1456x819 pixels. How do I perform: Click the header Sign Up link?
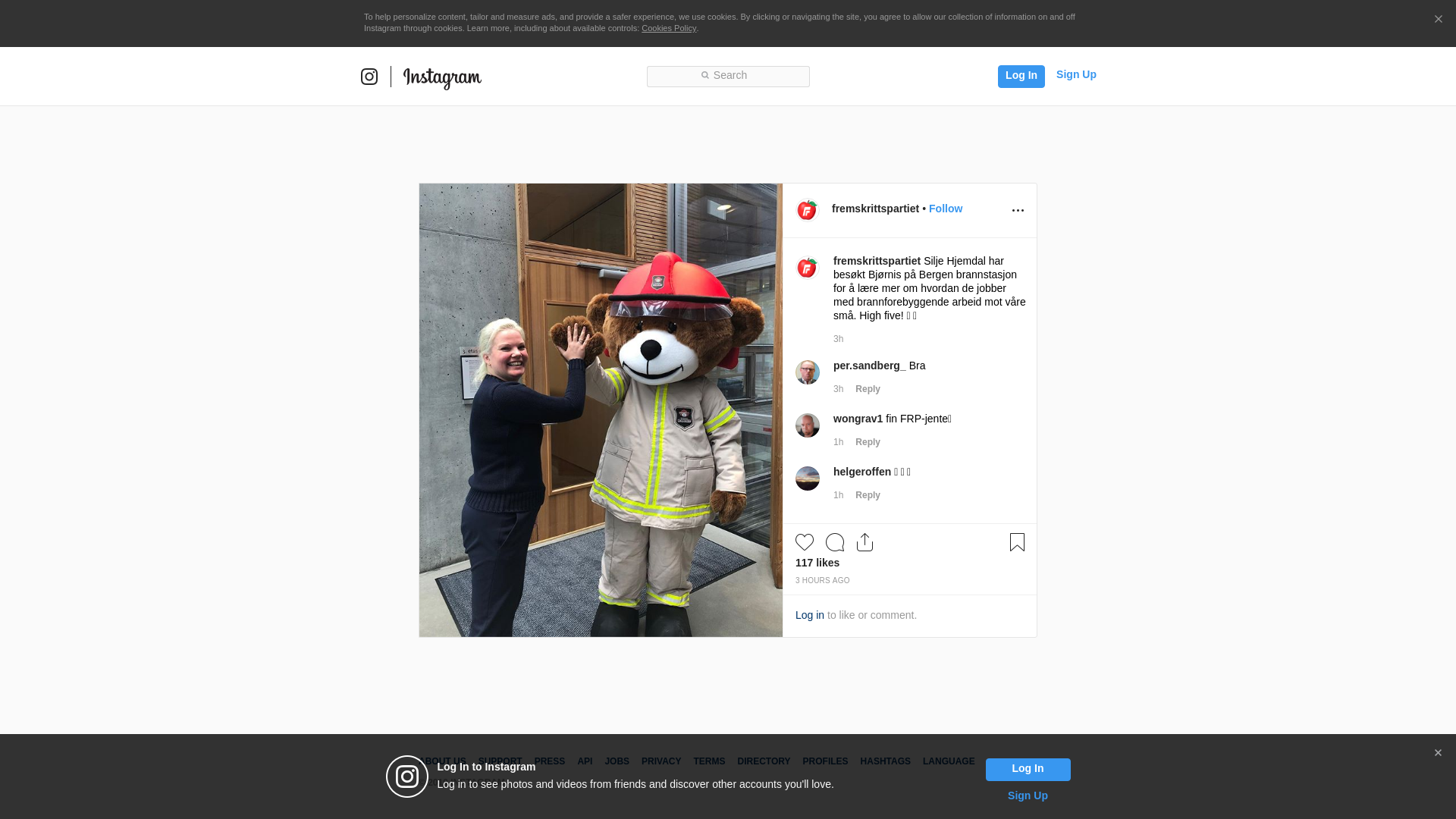pyautogui.click(x=1076, y=74)
